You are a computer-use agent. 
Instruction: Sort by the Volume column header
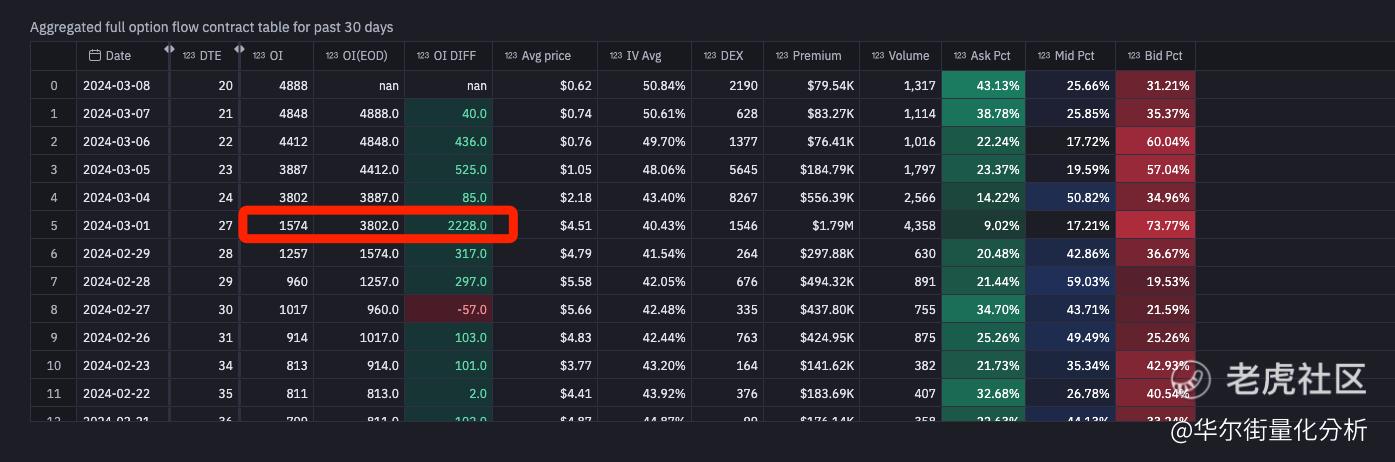(908, 56)
